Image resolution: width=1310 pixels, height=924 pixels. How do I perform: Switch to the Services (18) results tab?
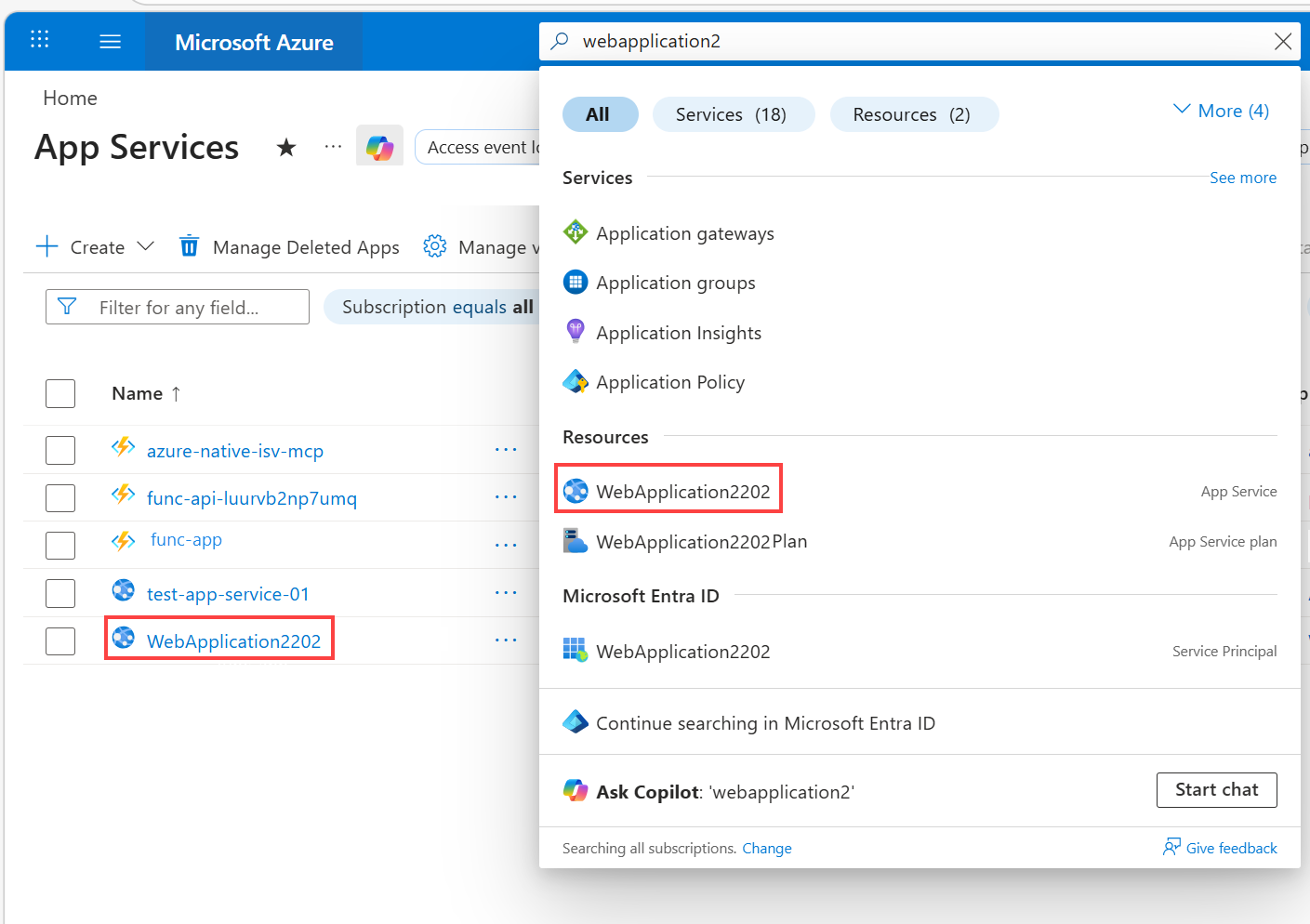click(734, 113)
